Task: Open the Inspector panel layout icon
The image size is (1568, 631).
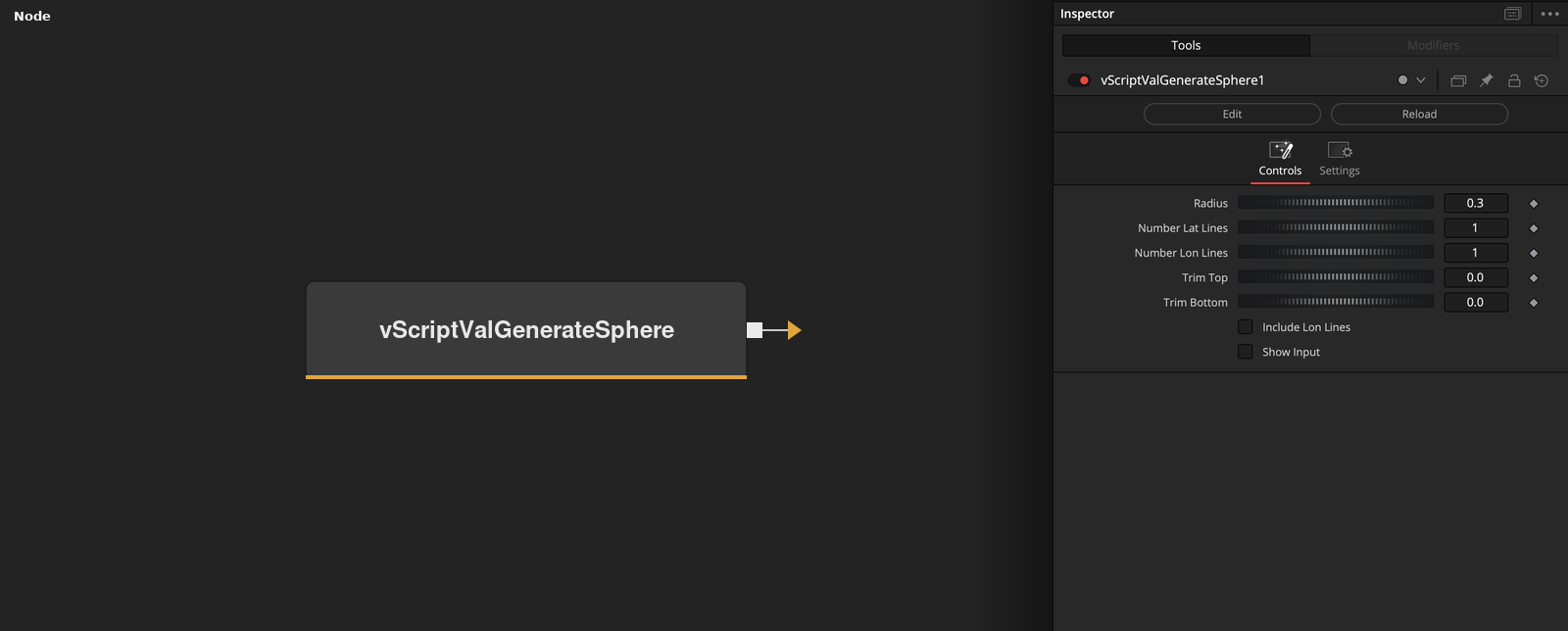Action: [x=1512, y=14]
